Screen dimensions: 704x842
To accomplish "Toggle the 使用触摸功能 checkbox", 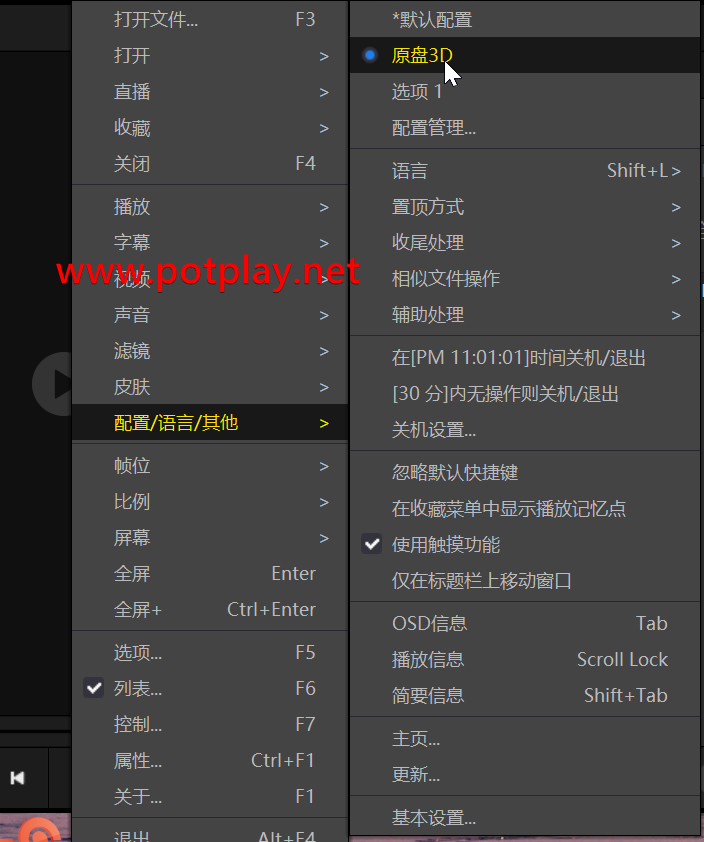I will pos(525,545).
